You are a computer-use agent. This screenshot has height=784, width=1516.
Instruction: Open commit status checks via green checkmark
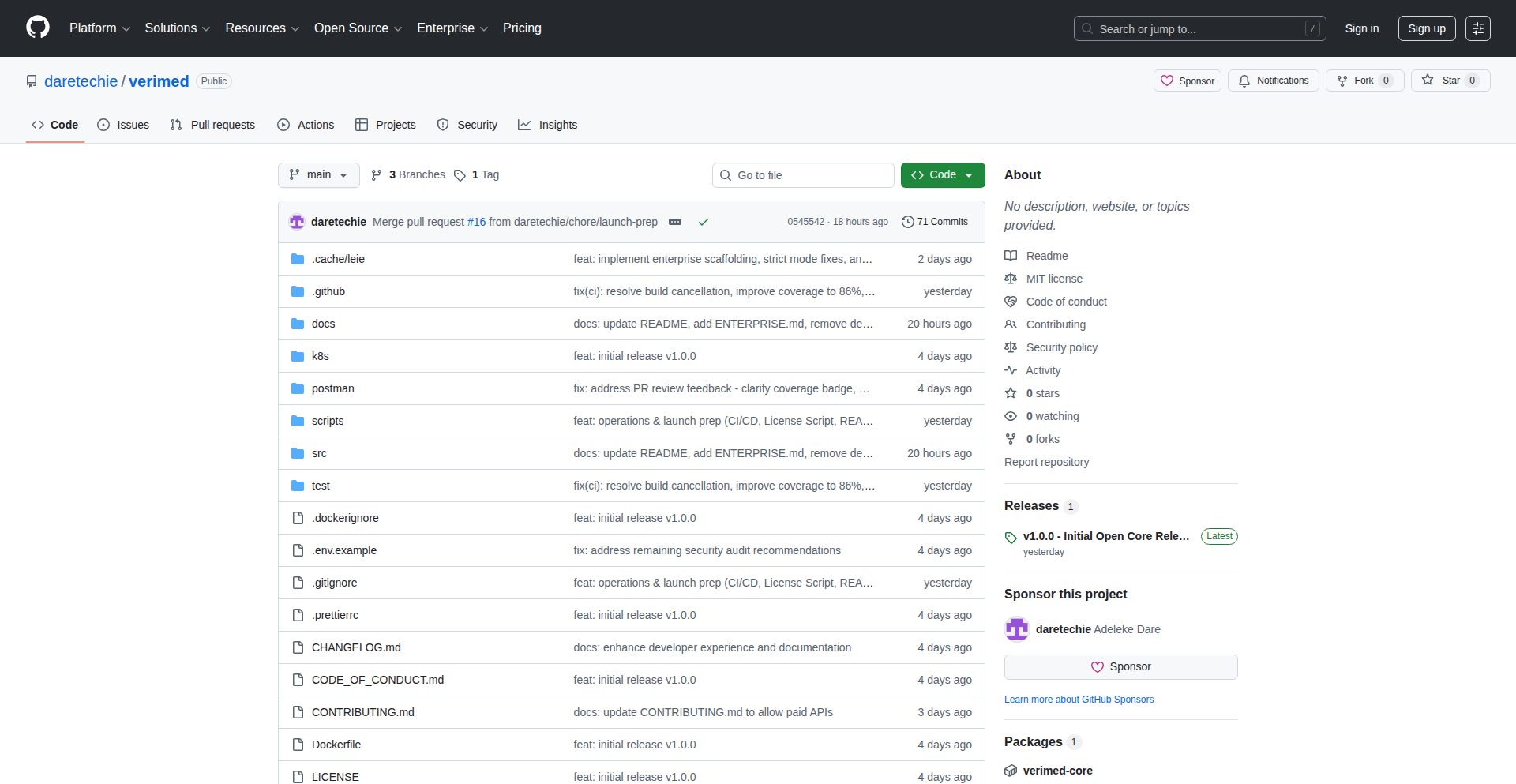(704, 222)
